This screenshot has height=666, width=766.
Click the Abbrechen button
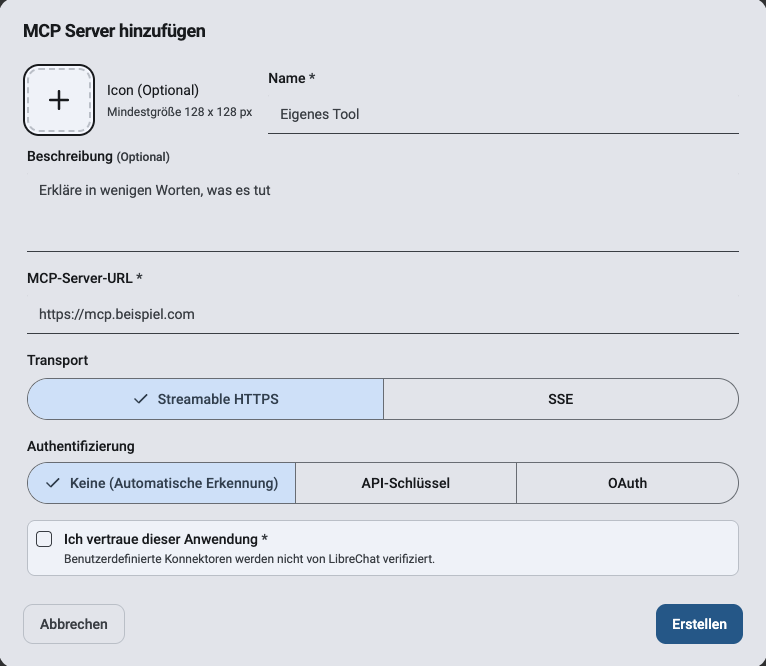[74, 624]
